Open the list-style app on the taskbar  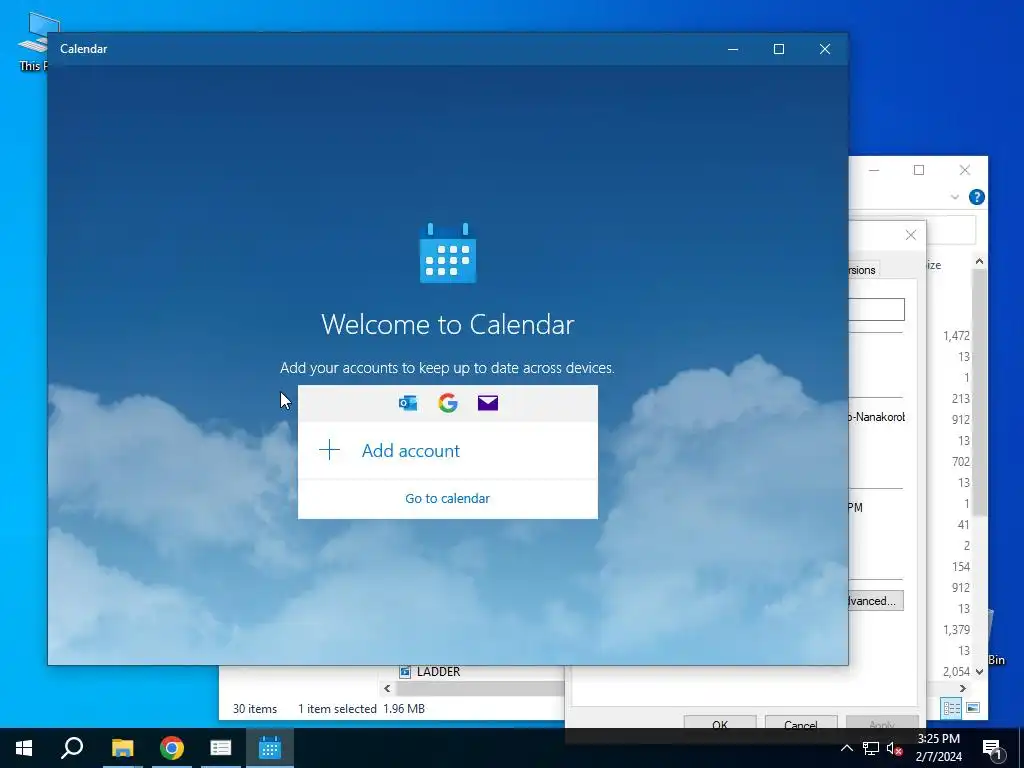[221, 748]
